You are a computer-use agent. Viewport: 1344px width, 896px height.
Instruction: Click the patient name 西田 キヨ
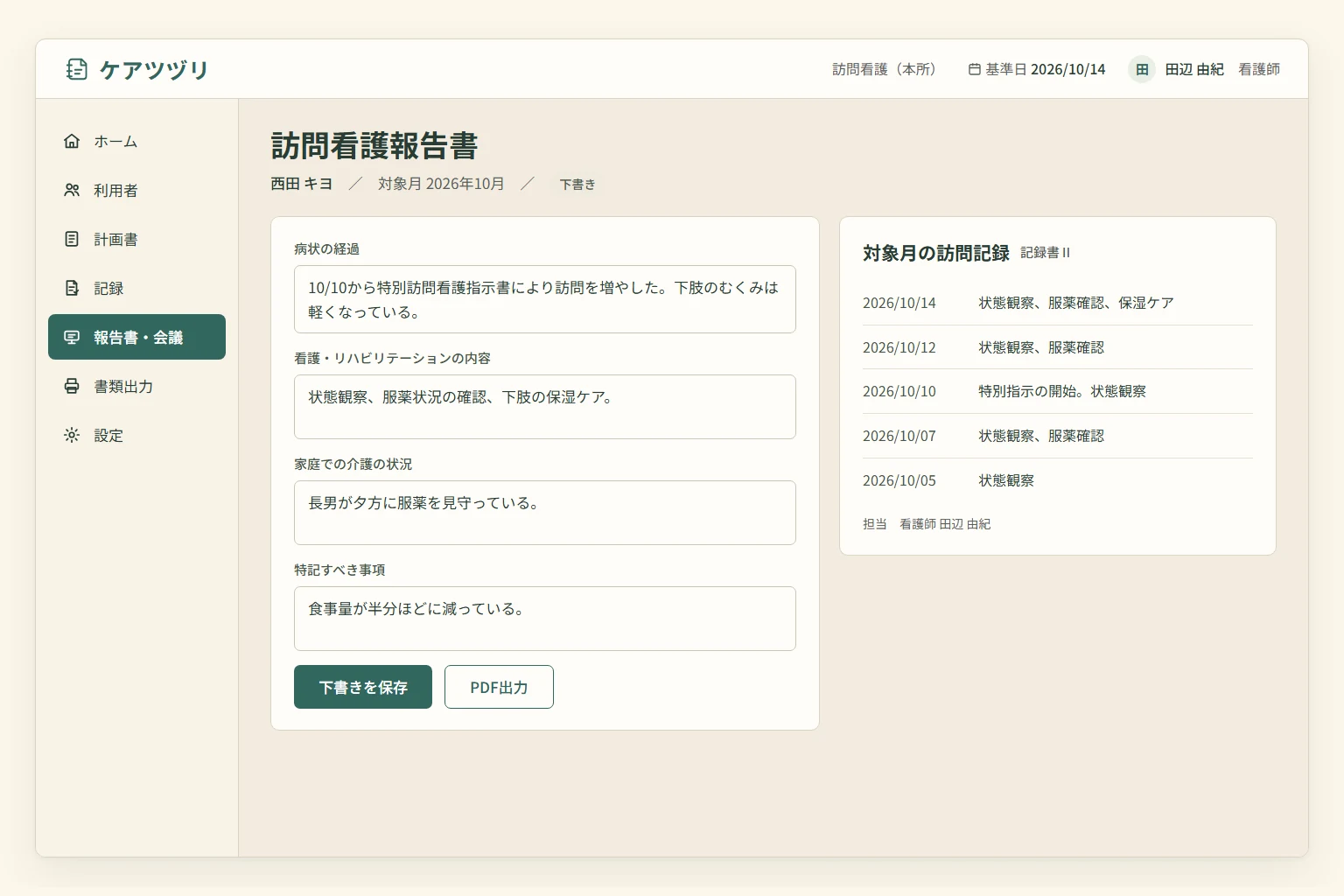[302, 184]
